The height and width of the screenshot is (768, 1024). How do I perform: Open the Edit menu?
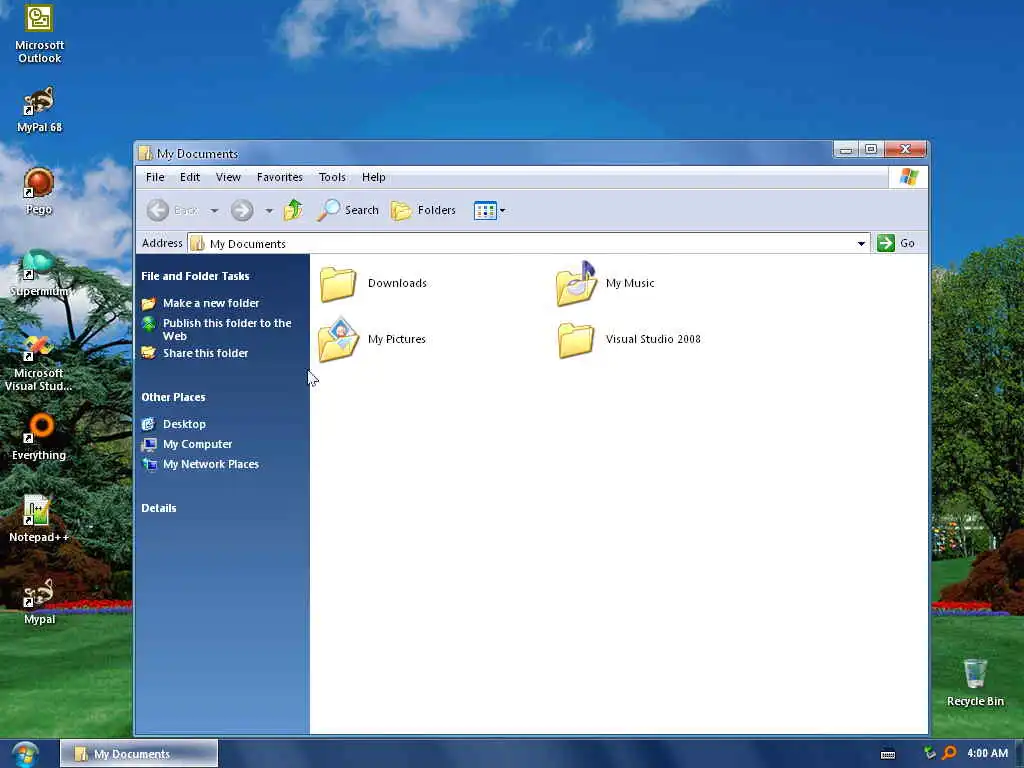[x=190, y=177]
